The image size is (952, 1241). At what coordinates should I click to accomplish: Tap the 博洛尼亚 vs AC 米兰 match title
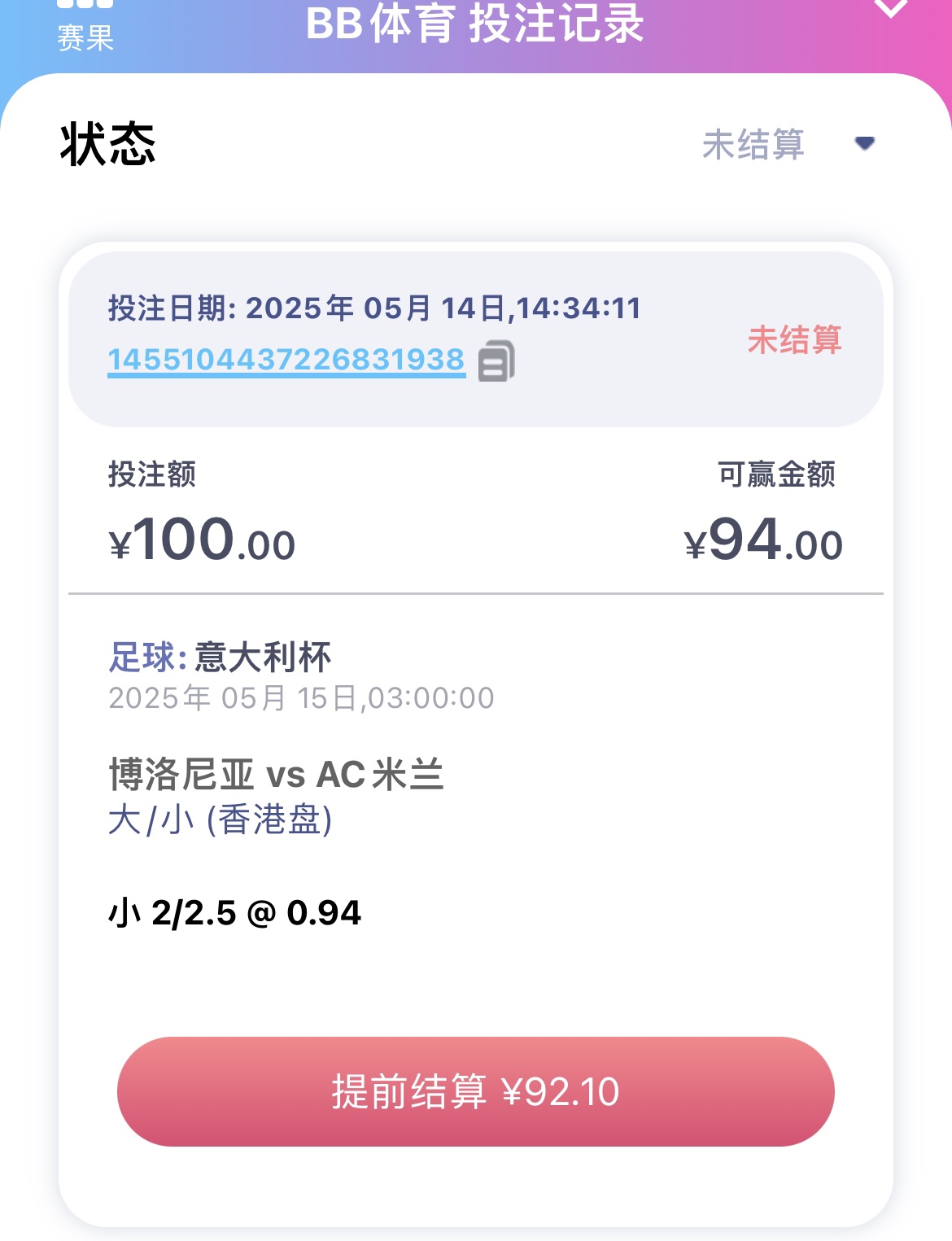[277, 774]
